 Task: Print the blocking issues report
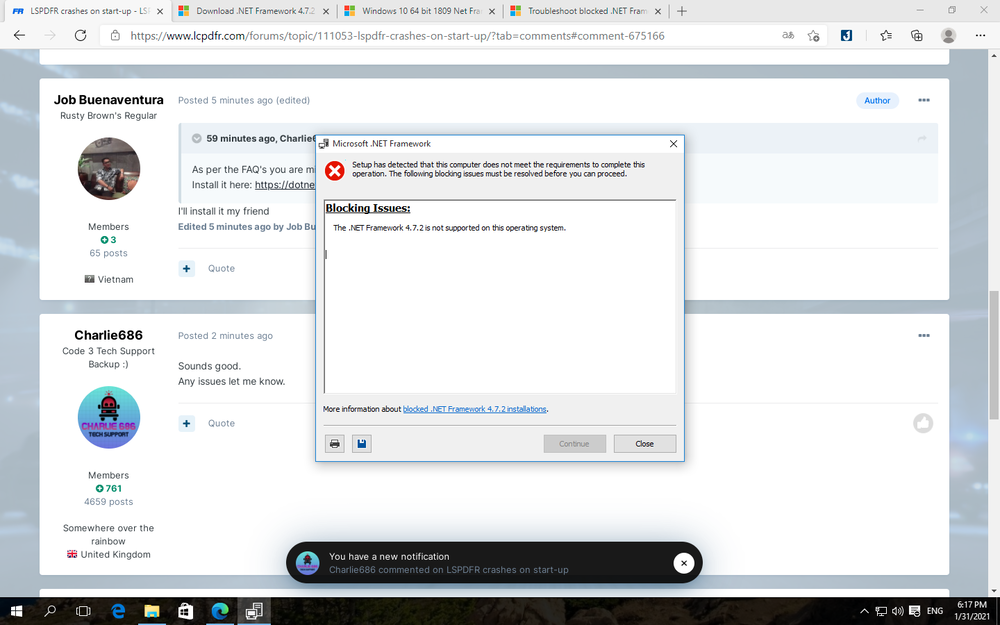click(335, 444)
